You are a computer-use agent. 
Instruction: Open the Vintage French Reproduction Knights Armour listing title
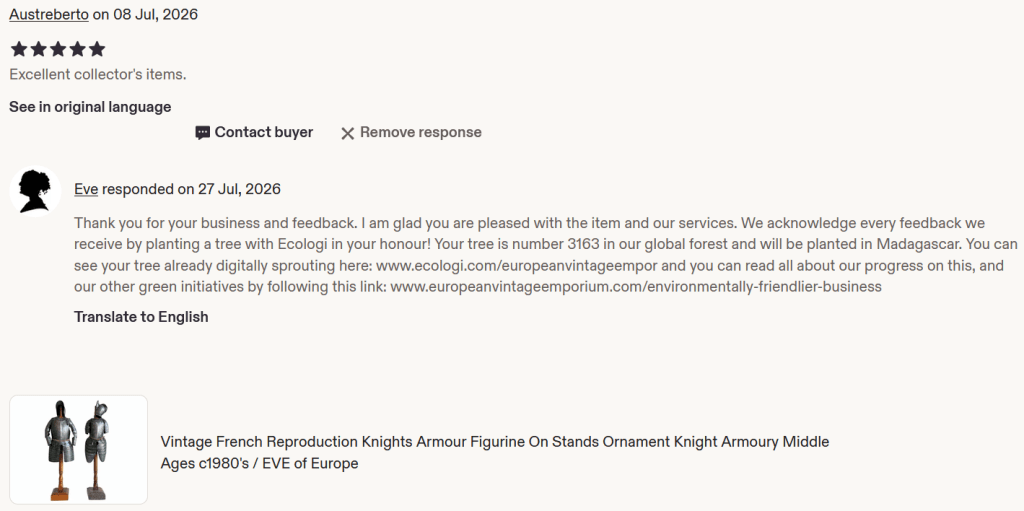tap(494, 452)
